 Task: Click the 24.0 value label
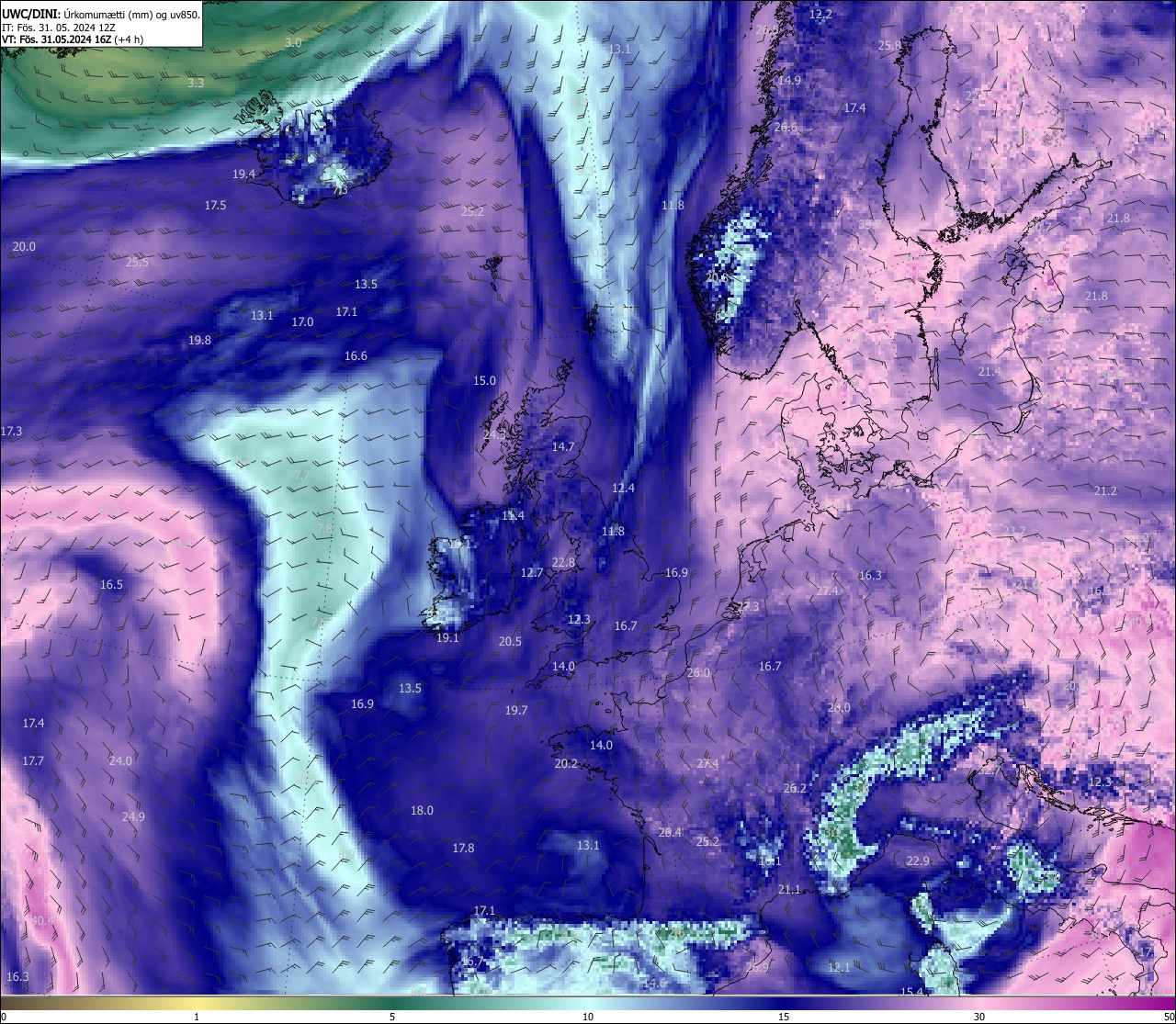point(120,760)
